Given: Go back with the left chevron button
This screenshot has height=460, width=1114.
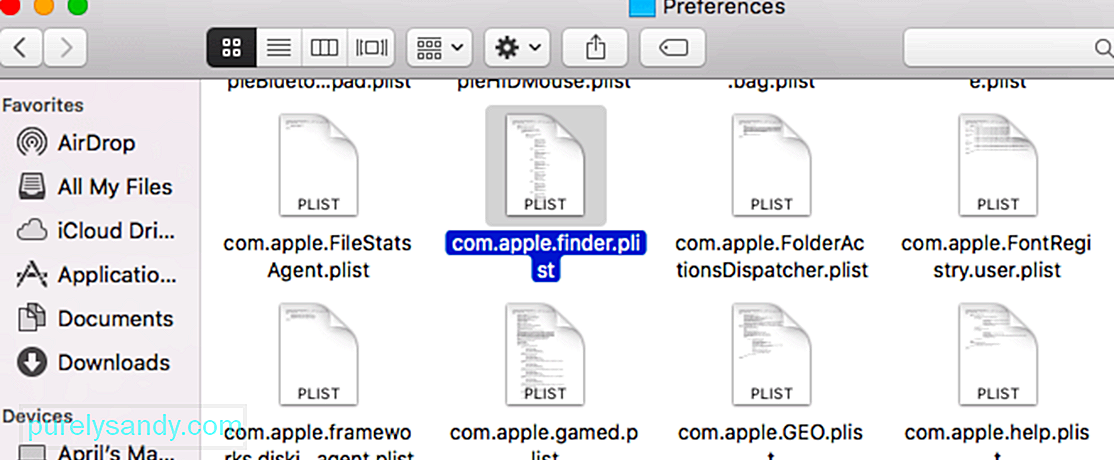Looking at the screenshot, I should (20, 48).
